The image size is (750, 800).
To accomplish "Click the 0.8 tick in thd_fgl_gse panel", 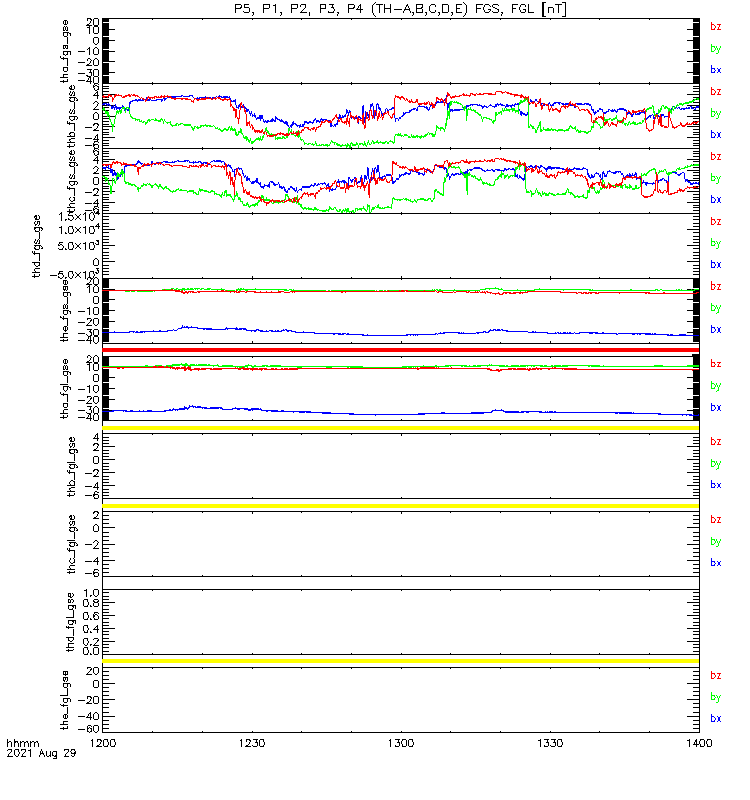I will 91,603.
